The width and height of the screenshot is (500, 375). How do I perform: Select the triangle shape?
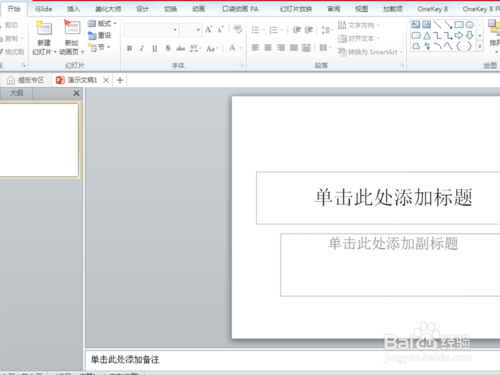click(x=427, y=35)
